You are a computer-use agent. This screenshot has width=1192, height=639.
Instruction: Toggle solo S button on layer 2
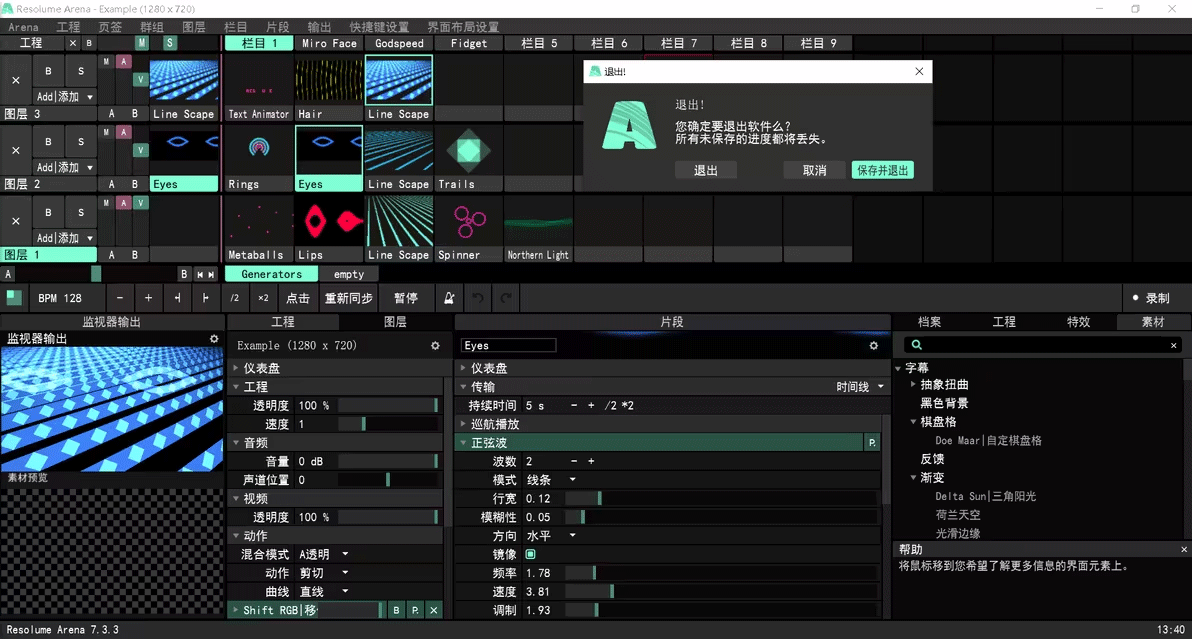(80, 142)
